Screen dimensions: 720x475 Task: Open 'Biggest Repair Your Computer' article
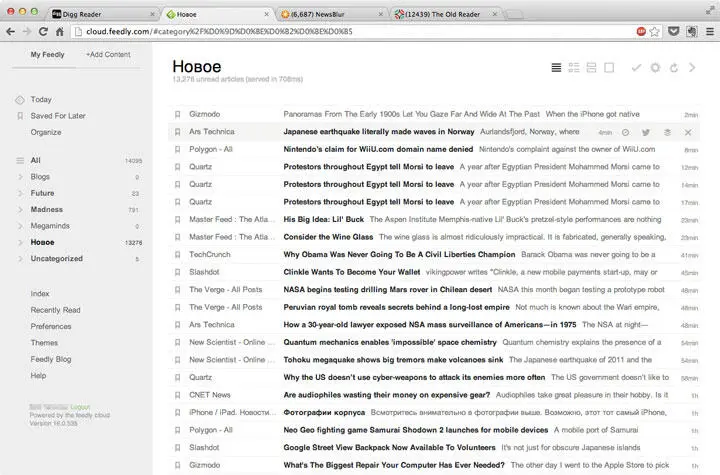[394, 465]
